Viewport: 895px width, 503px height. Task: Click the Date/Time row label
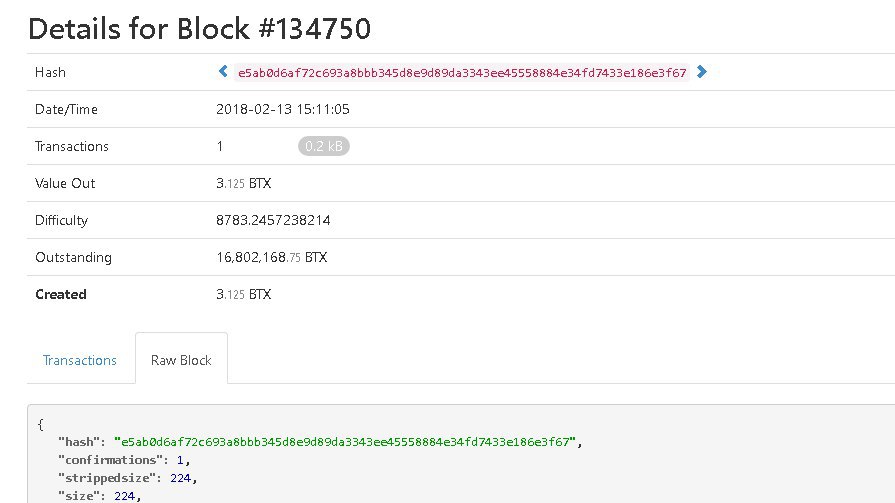[66, 109]
